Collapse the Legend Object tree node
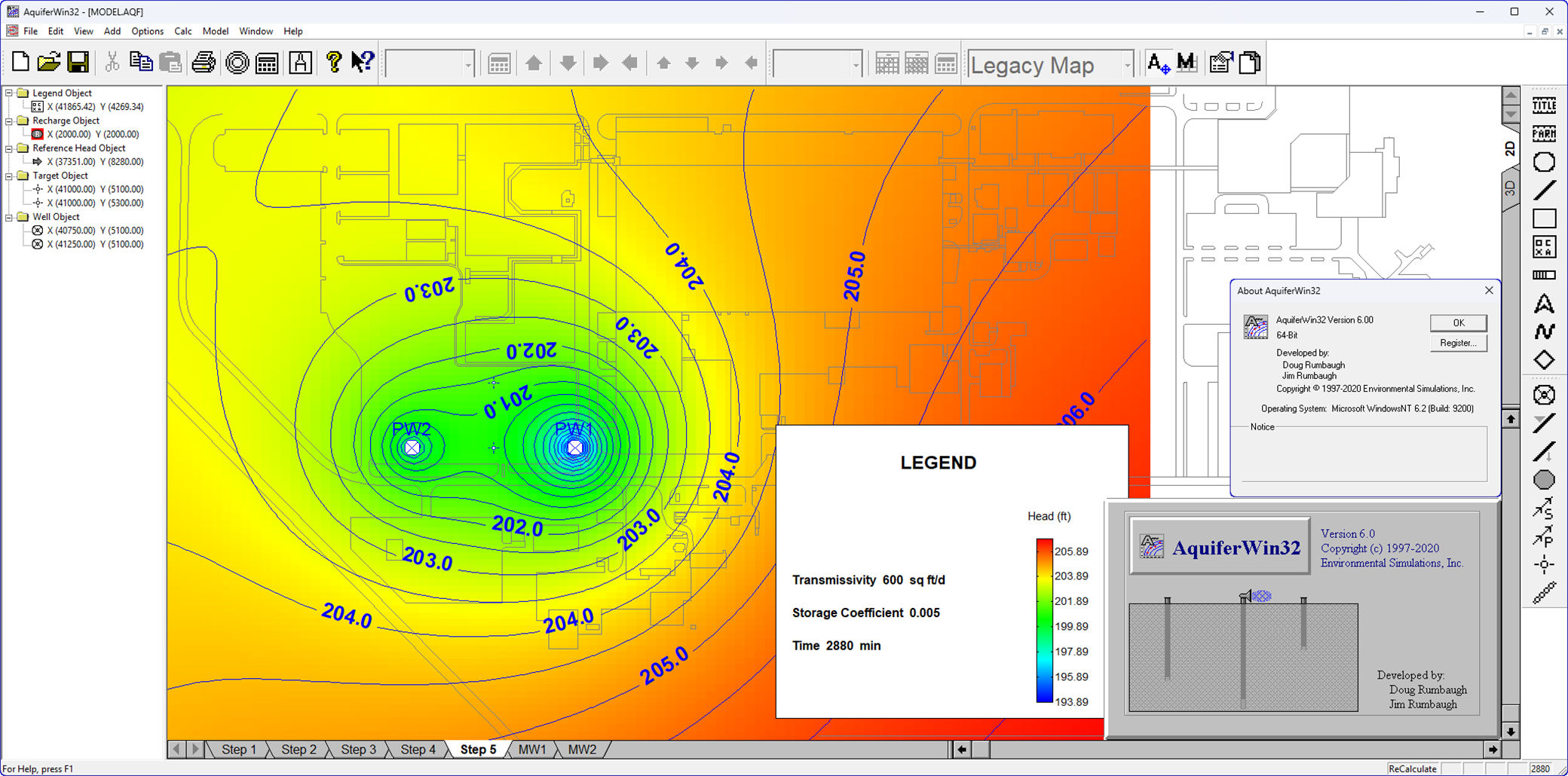This screenshot has height=776, width=1568. [9, 93]
